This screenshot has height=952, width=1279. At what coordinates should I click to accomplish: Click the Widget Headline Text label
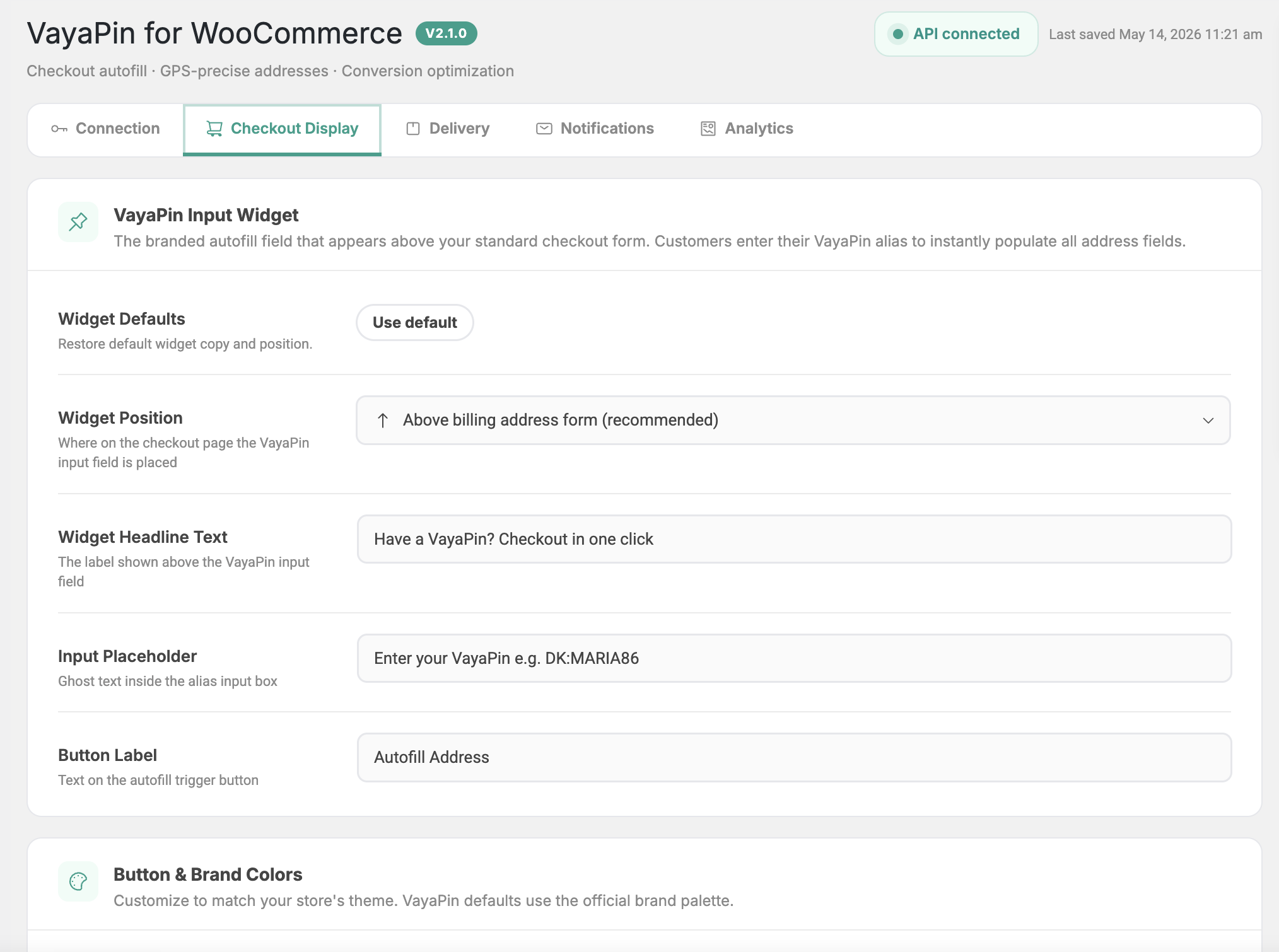(x=143, y=537)
